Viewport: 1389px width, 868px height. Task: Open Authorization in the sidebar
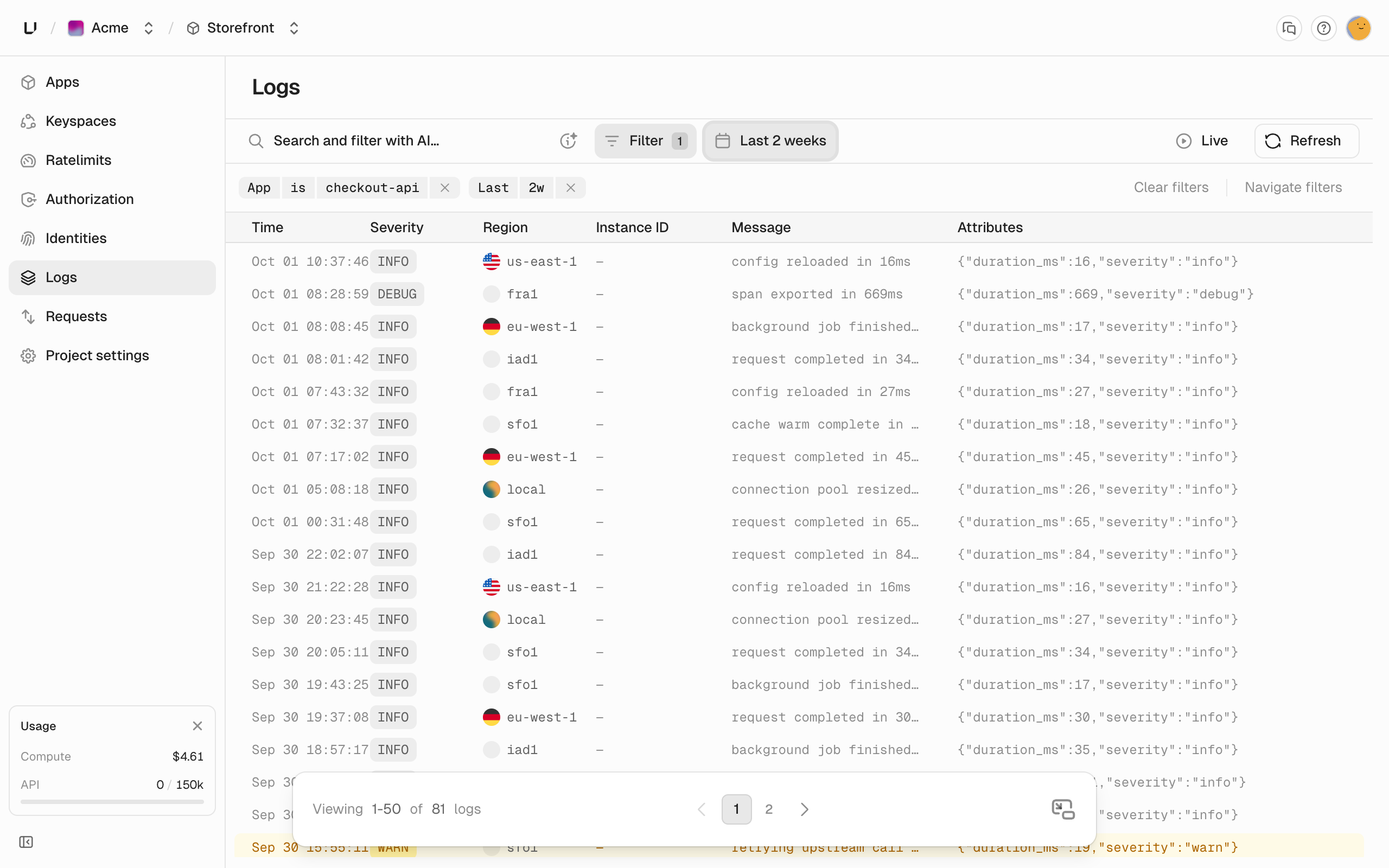point(112,199)
